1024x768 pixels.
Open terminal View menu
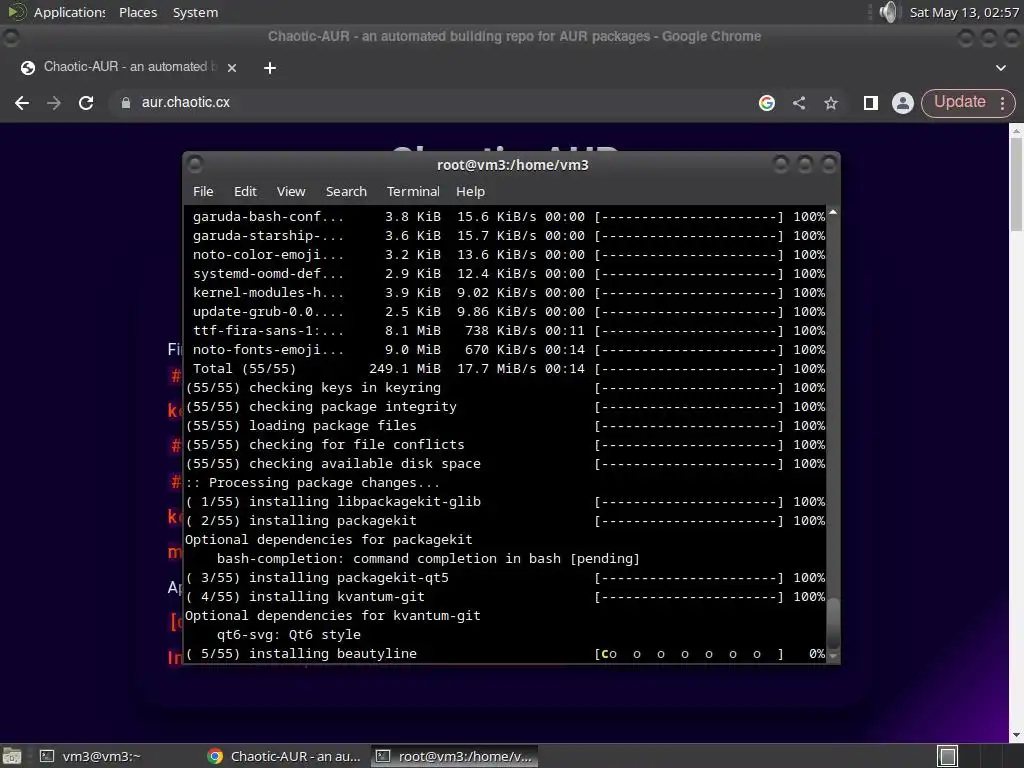pyautogui.click(x=291, y=191)
